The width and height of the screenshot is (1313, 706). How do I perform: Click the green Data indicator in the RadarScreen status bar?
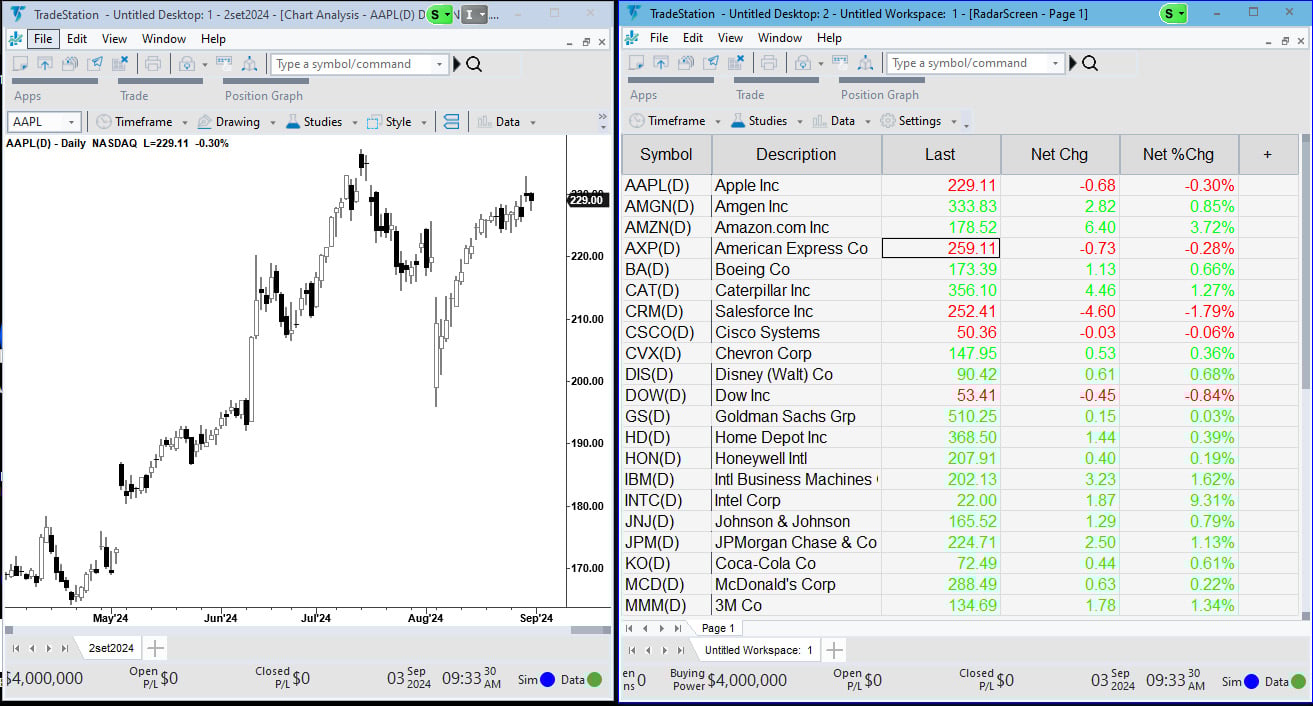(x=1298, y=681)
